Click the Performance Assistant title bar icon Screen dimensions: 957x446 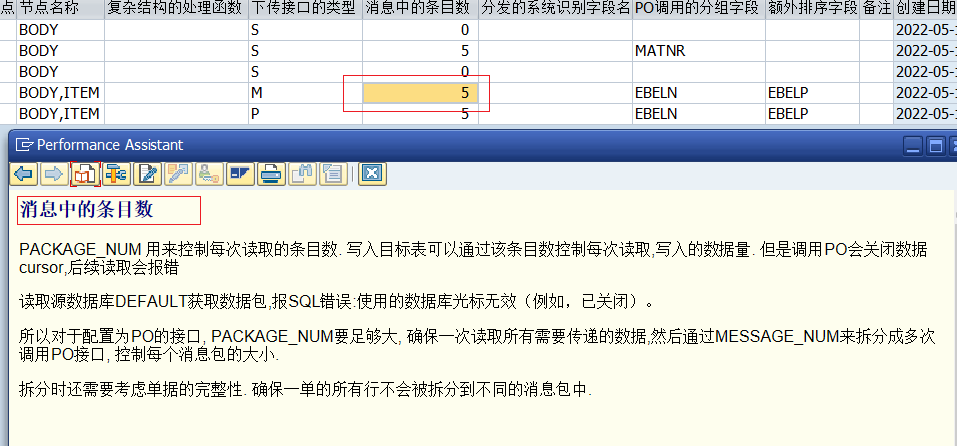point(24,145)
